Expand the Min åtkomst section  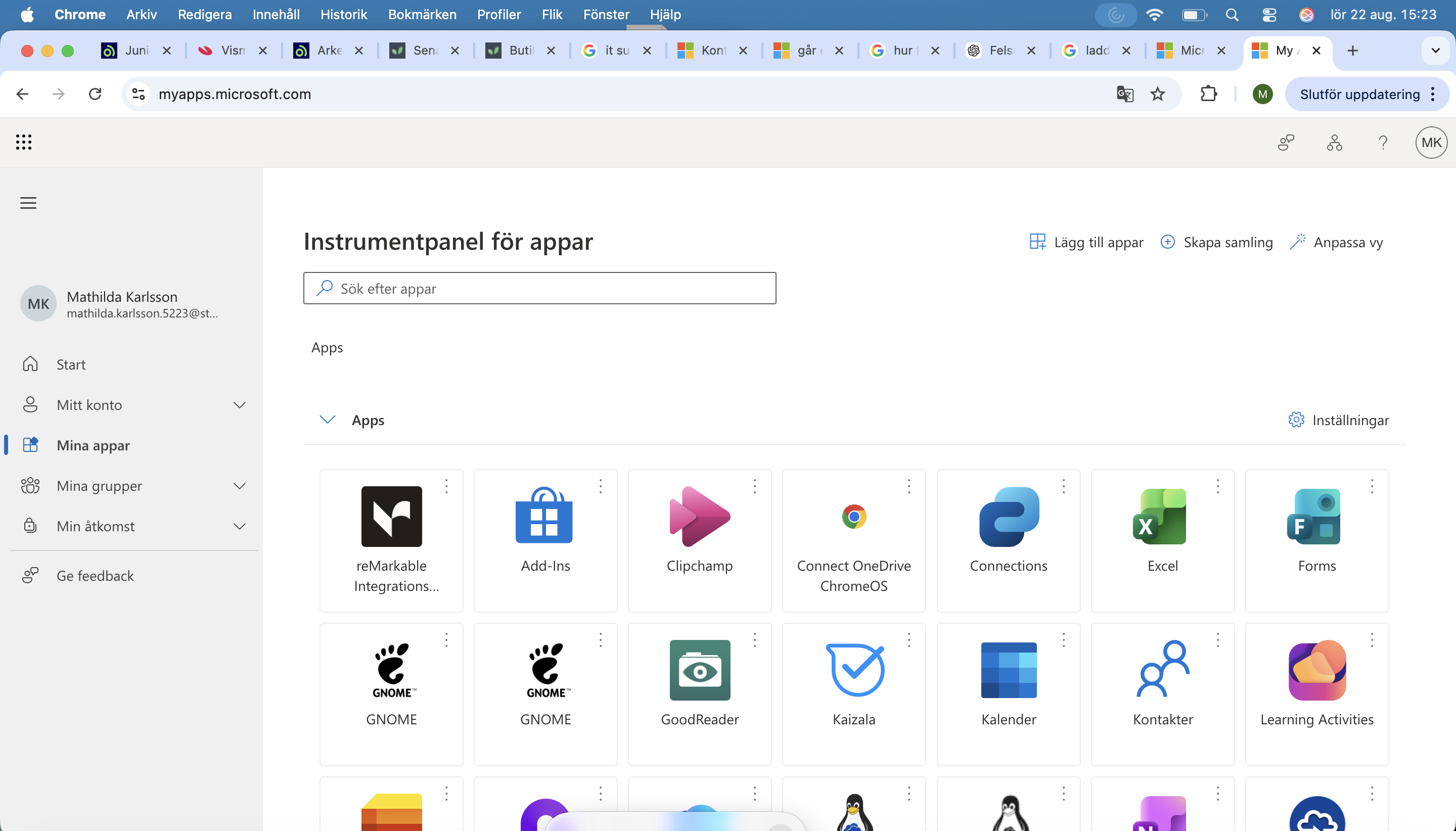click(x=239, y=526)
